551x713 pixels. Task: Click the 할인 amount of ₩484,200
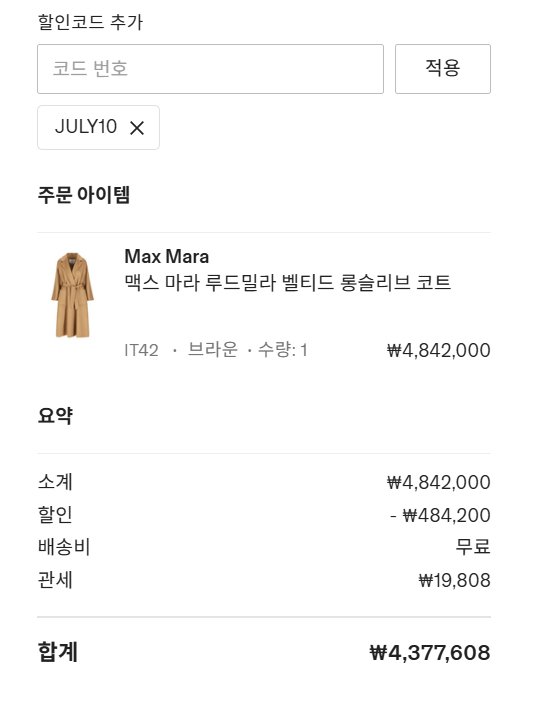tap(441, 515)
